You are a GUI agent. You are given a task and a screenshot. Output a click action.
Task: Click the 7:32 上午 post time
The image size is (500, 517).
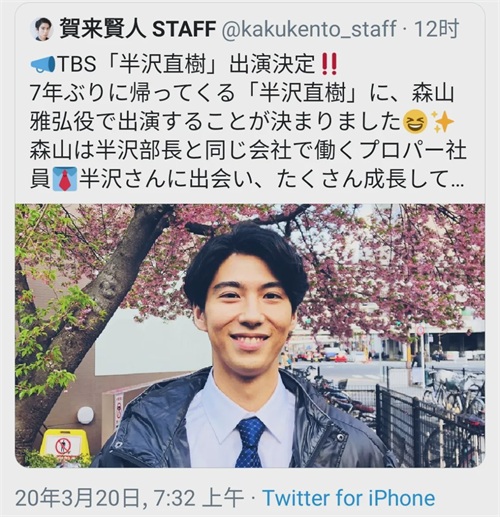[199, 498]
